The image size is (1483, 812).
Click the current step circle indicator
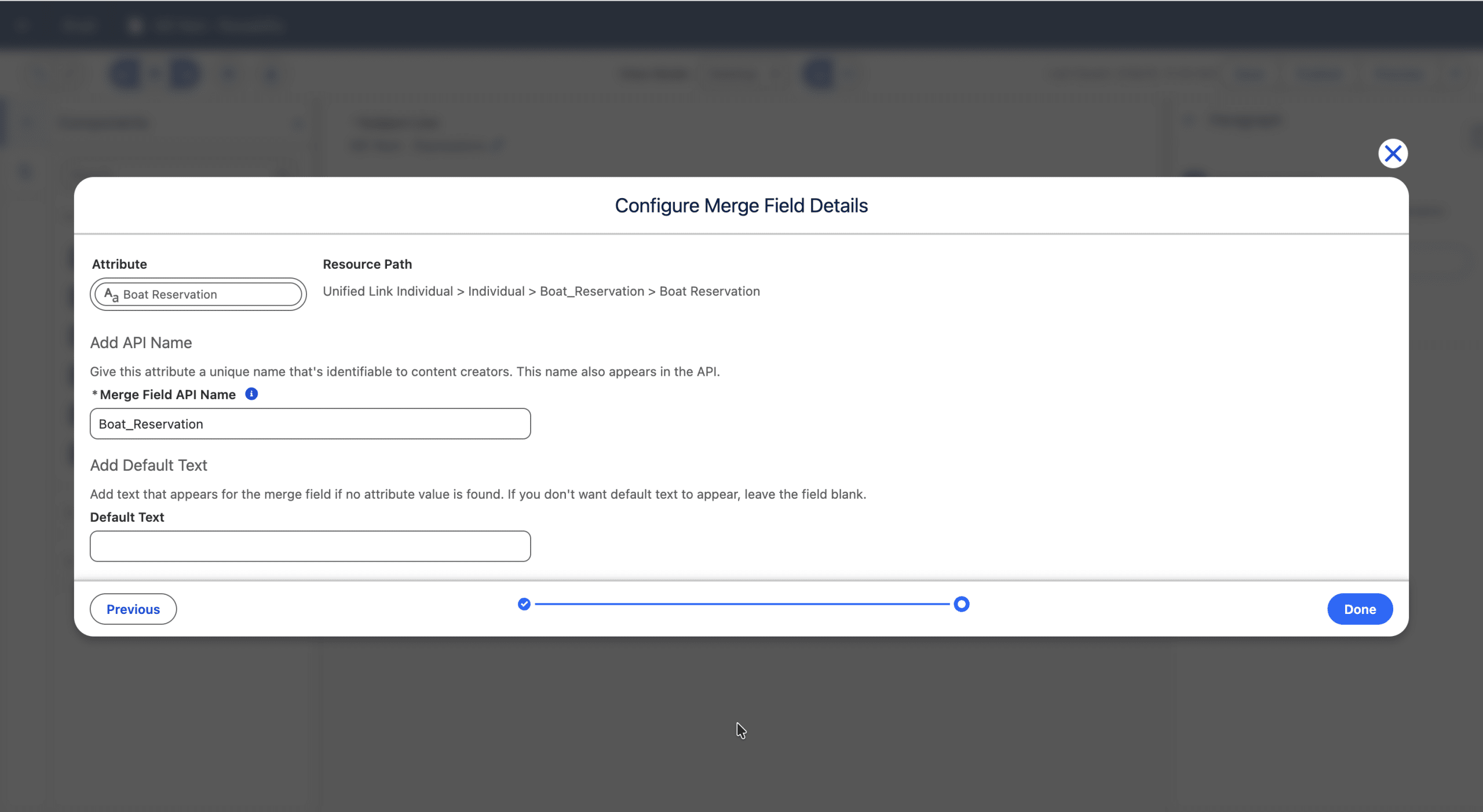[961, 604]
